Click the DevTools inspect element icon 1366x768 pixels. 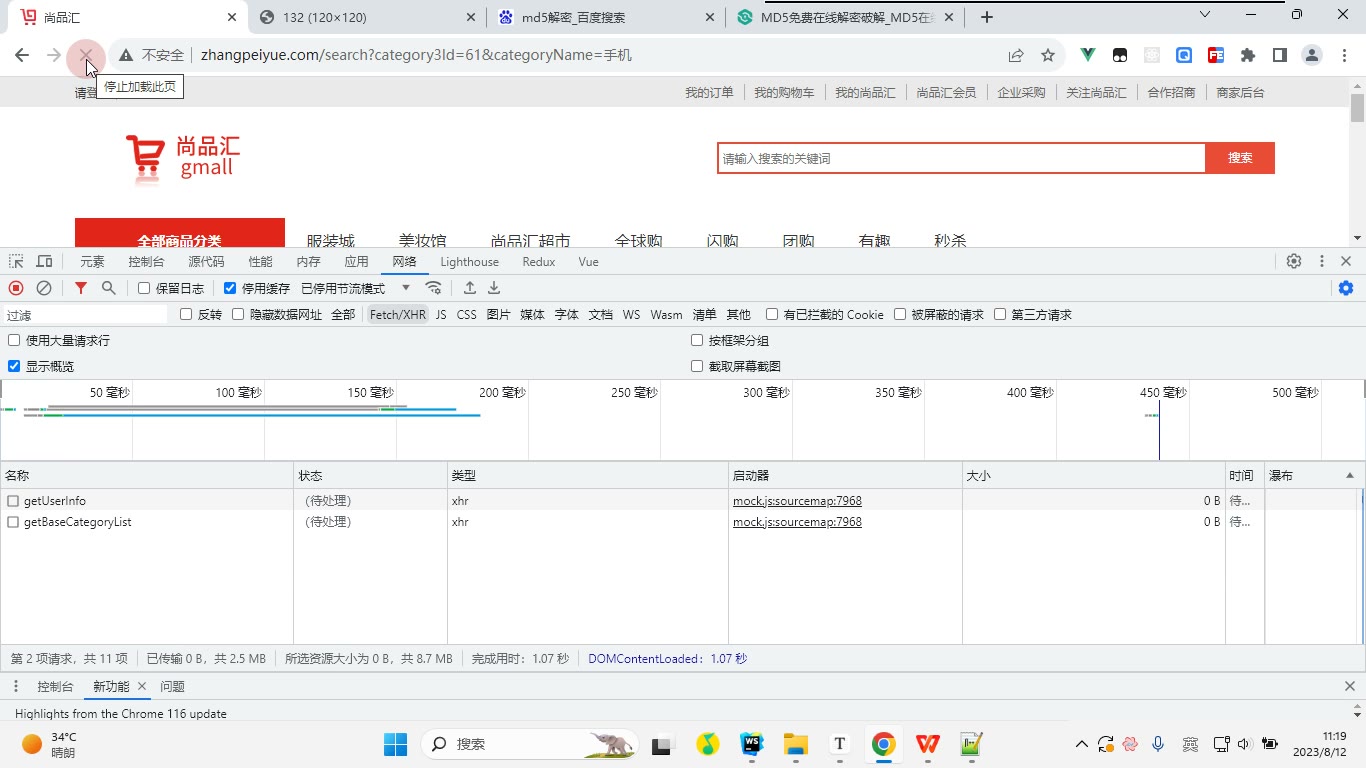(16, 262)
